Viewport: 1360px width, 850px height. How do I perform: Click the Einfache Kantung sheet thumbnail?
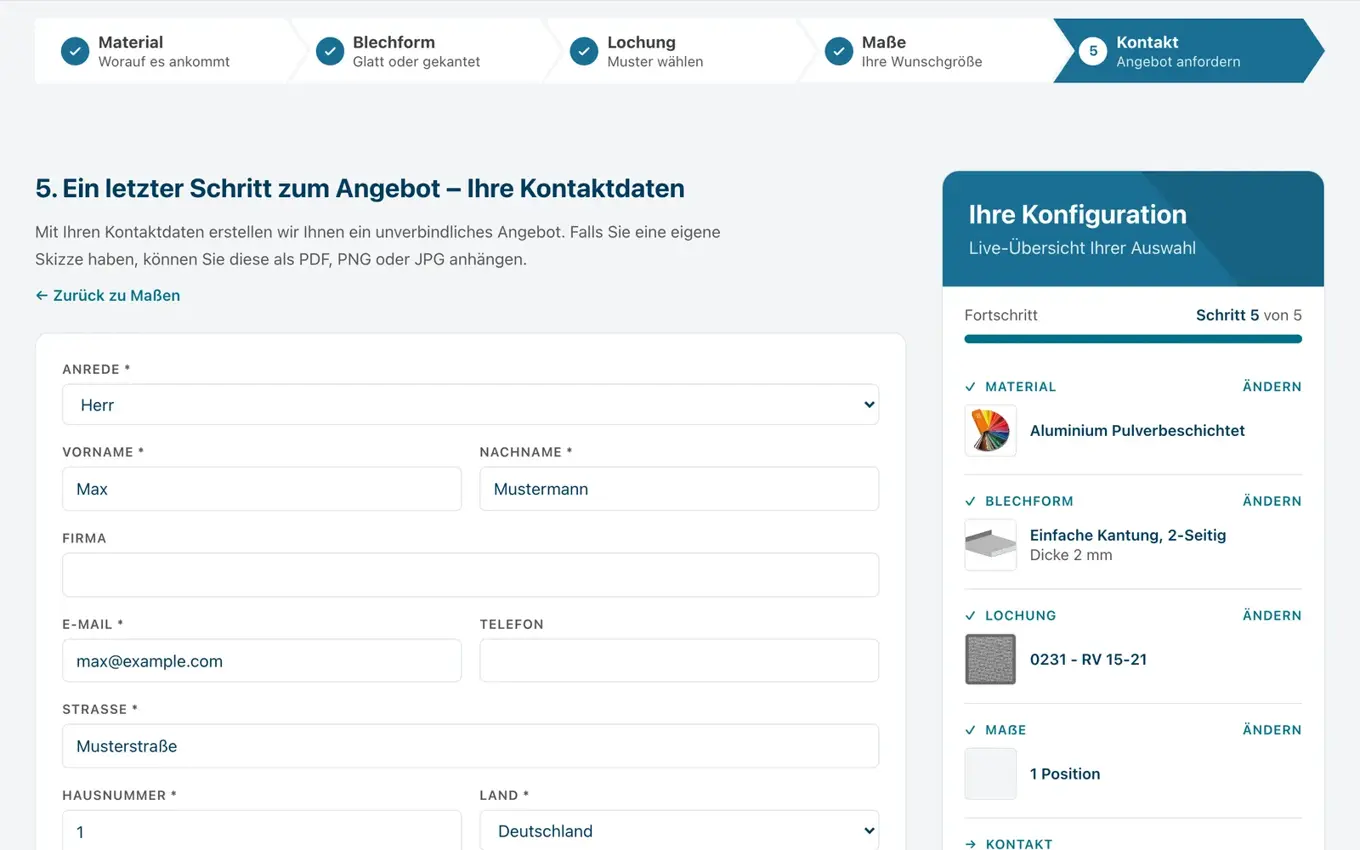990,545
